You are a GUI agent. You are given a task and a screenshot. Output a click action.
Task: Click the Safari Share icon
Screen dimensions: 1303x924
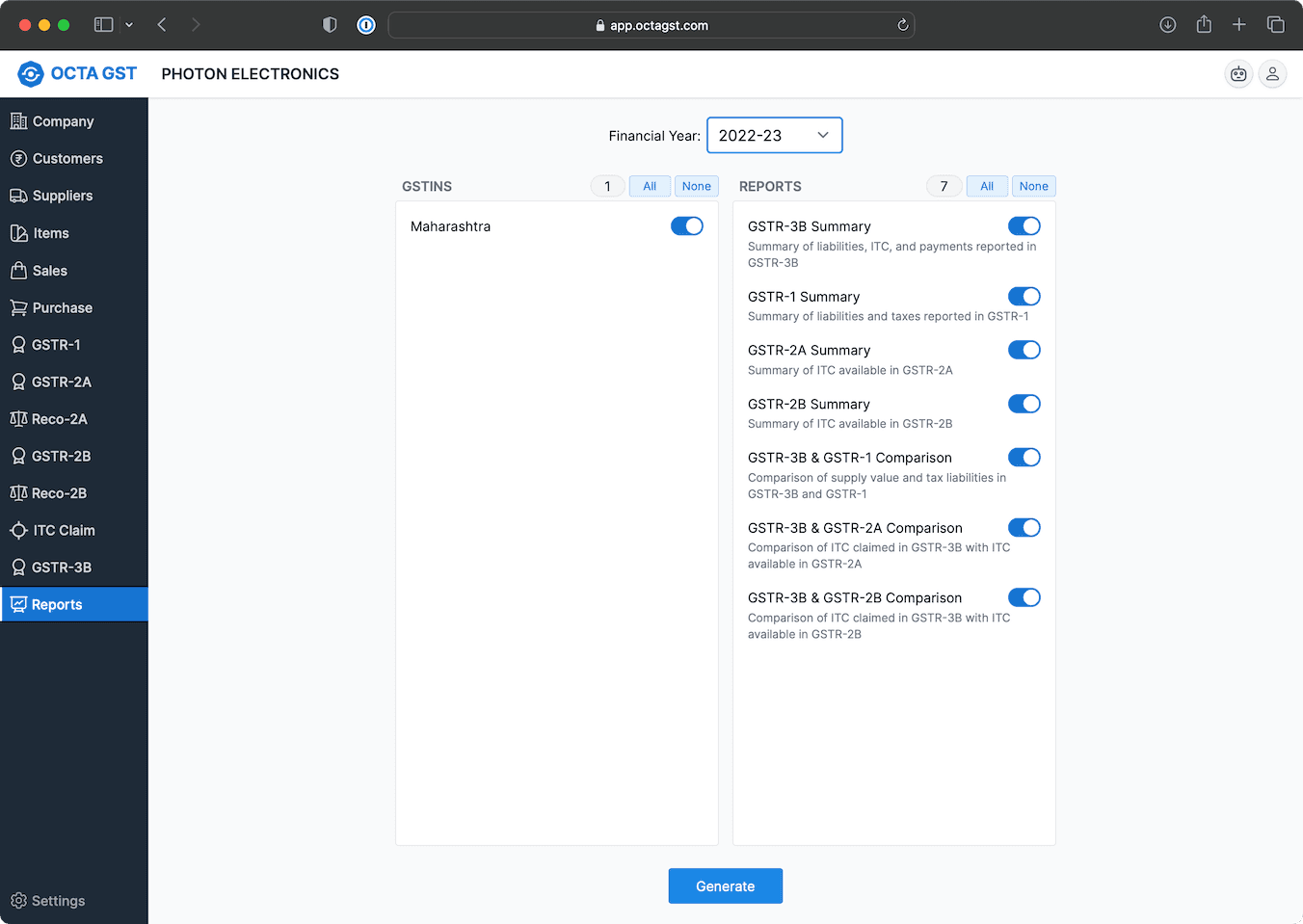point(1204,25)
